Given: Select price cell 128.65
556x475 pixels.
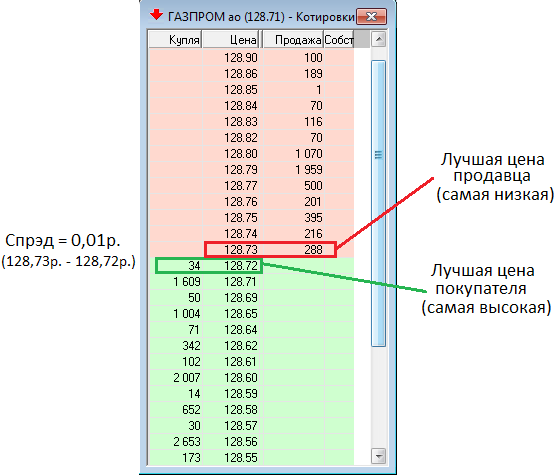Looking at the screenshot, I should [232, 314].
